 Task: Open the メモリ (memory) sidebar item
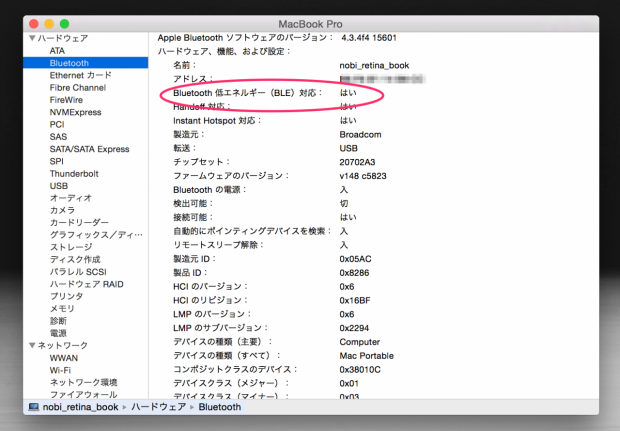[x=62, y=308]
